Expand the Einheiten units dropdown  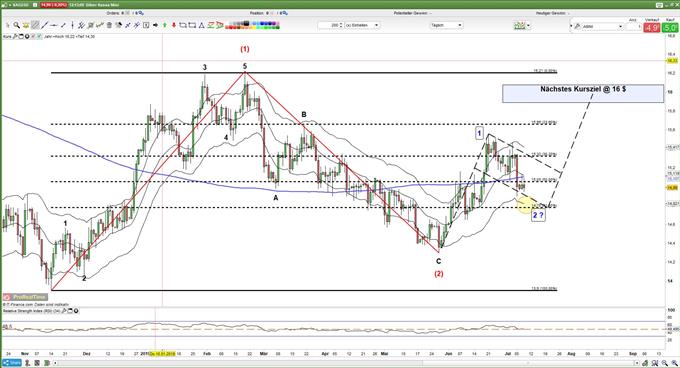[363, 25]
